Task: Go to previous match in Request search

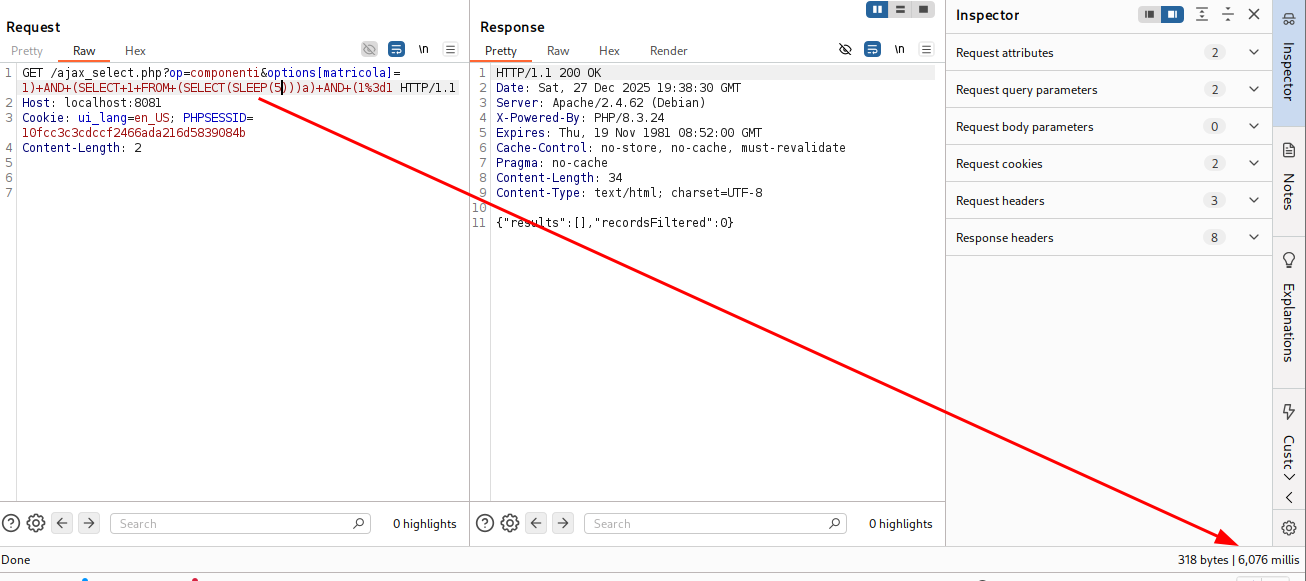Action: click(x=62, y=523)
